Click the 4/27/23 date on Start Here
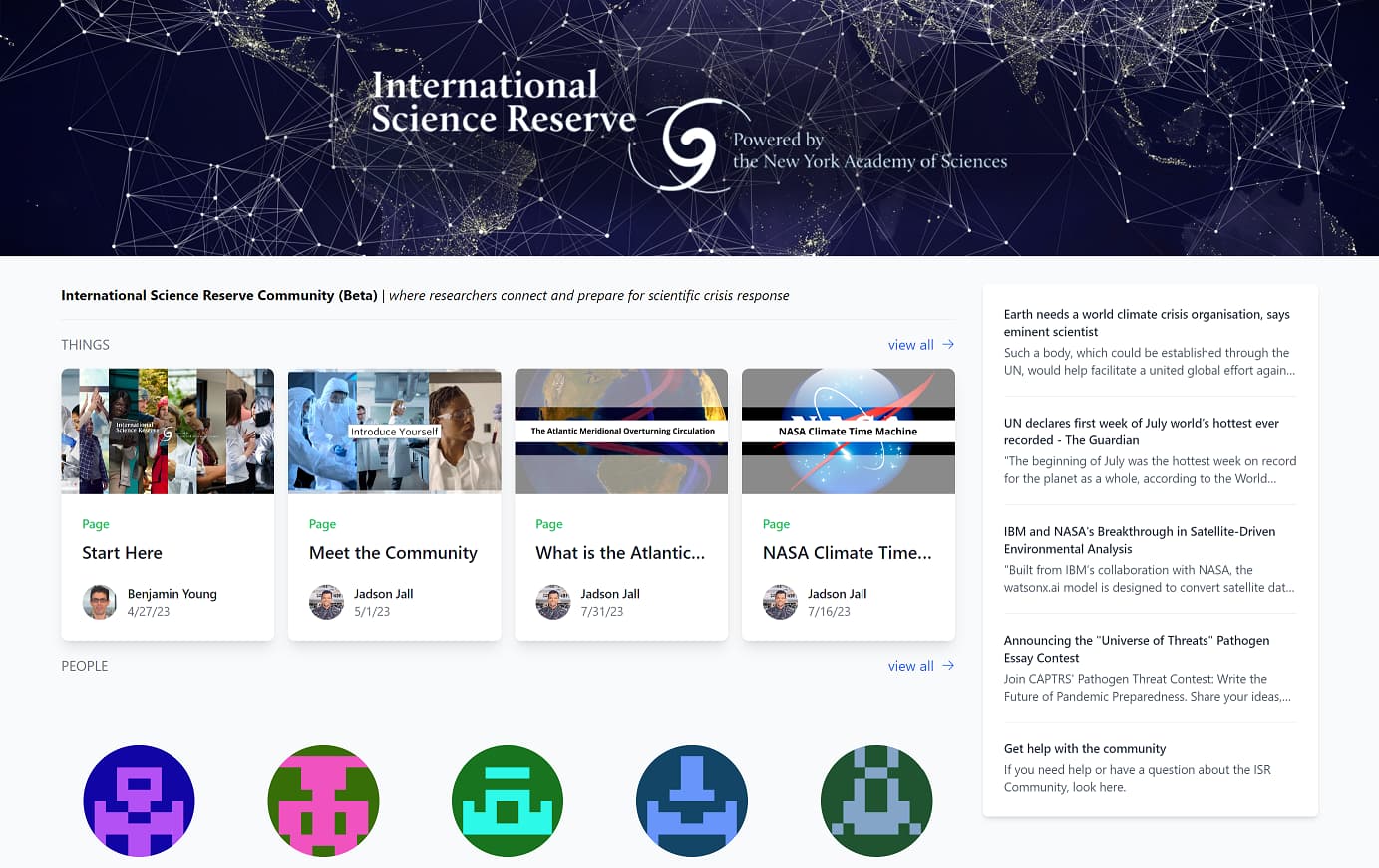The height and width of the screenshot is (868, 1379). tap(149, 612)
